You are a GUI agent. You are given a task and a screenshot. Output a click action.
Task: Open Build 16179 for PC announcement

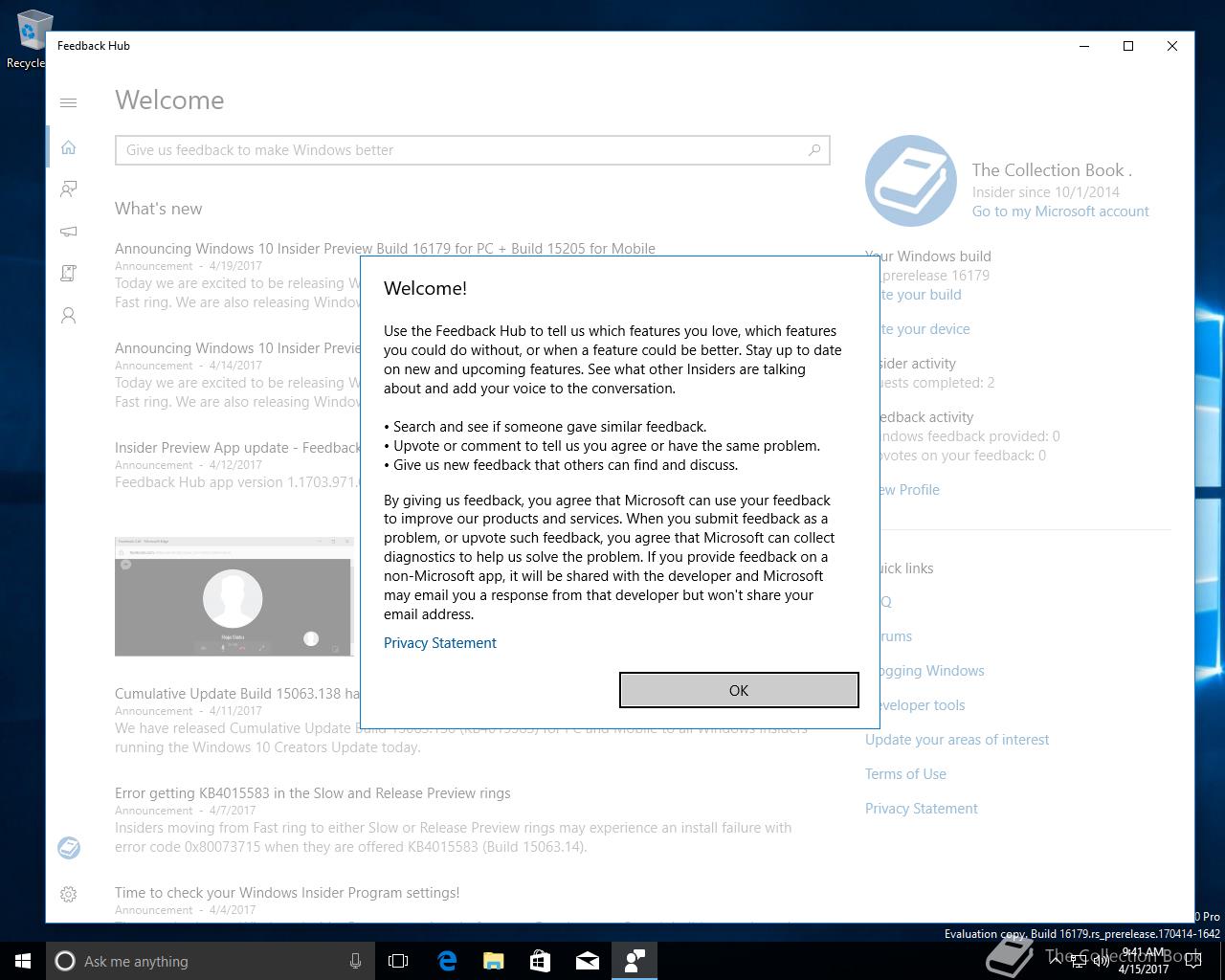[385, 249]
